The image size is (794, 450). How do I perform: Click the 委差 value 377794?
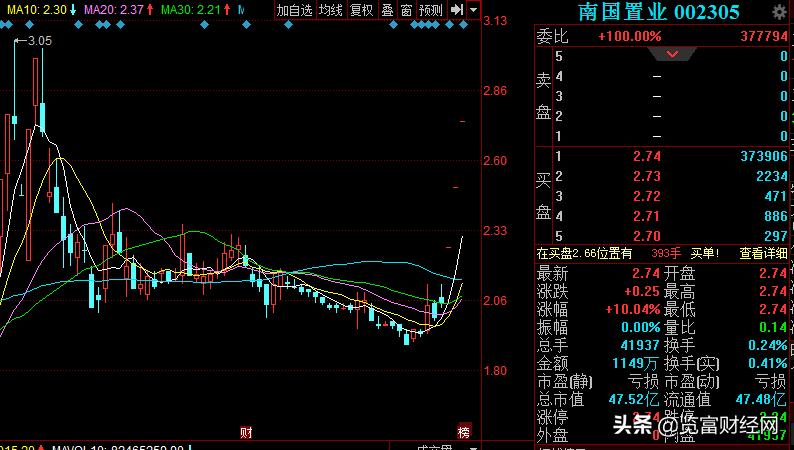[764, 36]
